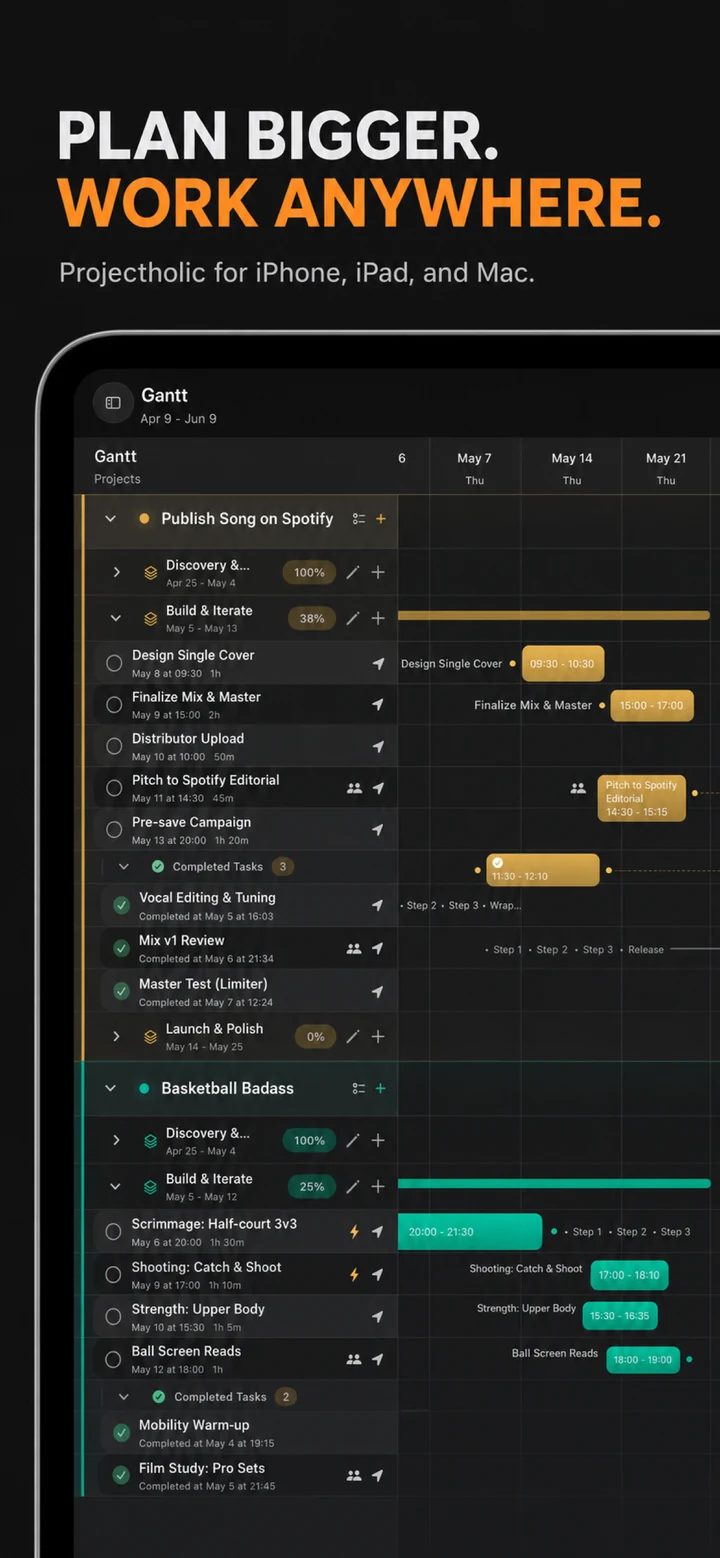This screenshot has width=720, height=1558.
Task: Mark Pitch to Spotify Editorial complete
Action: (114, 788)
